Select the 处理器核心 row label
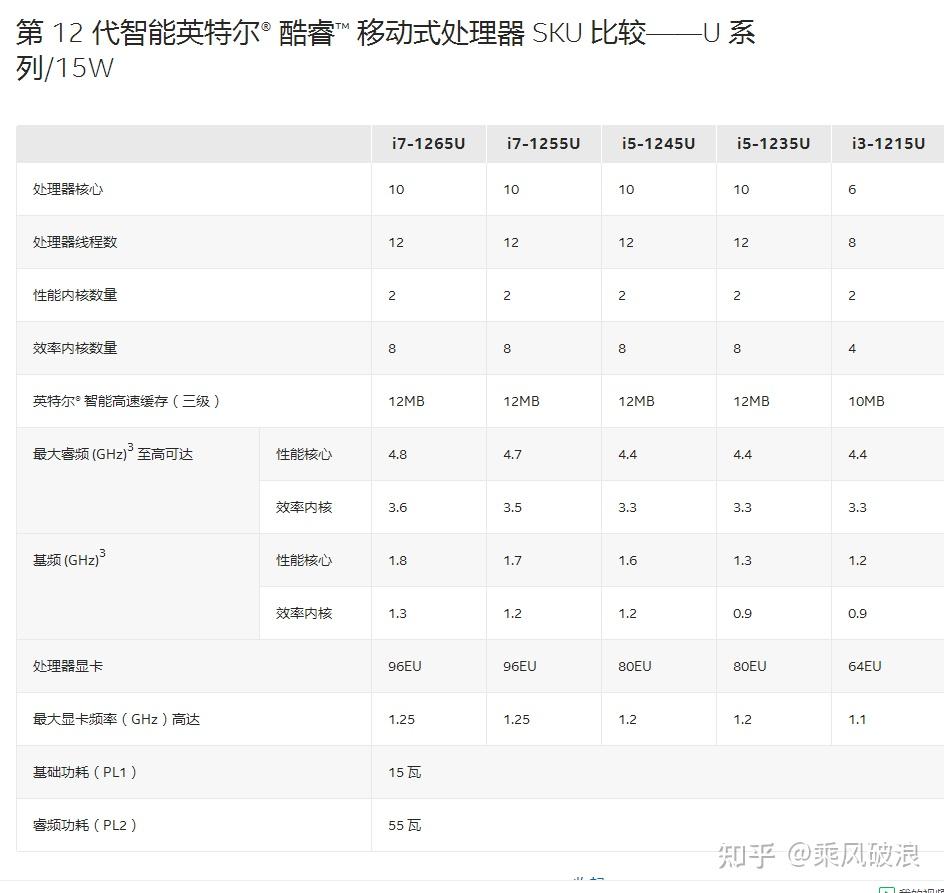The width and height of the screenshot is (944, 893). coord(68,189)
